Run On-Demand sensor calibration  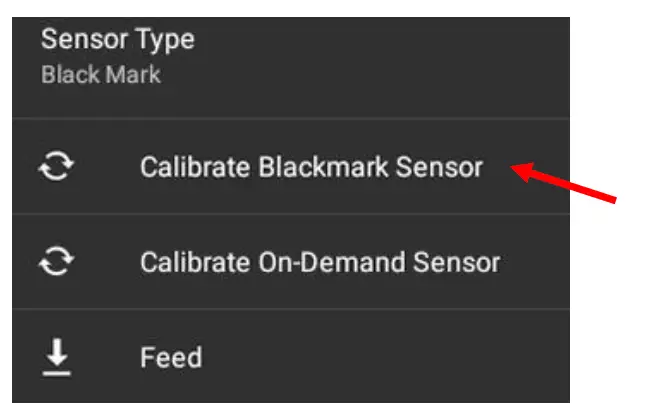tap(319, 263)
